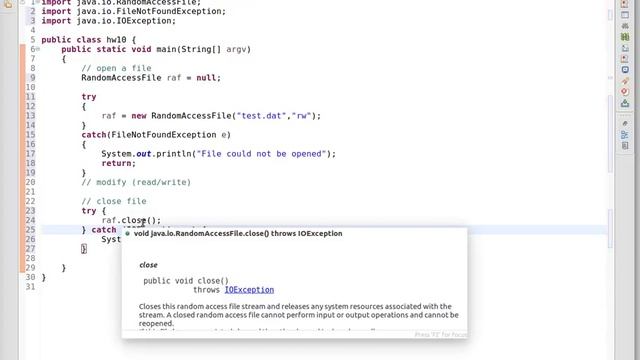This screenshot has width=640, height=360.
Task: Click the italic 'close' heading in the Javadoc popup
Action: click(148, 265)
